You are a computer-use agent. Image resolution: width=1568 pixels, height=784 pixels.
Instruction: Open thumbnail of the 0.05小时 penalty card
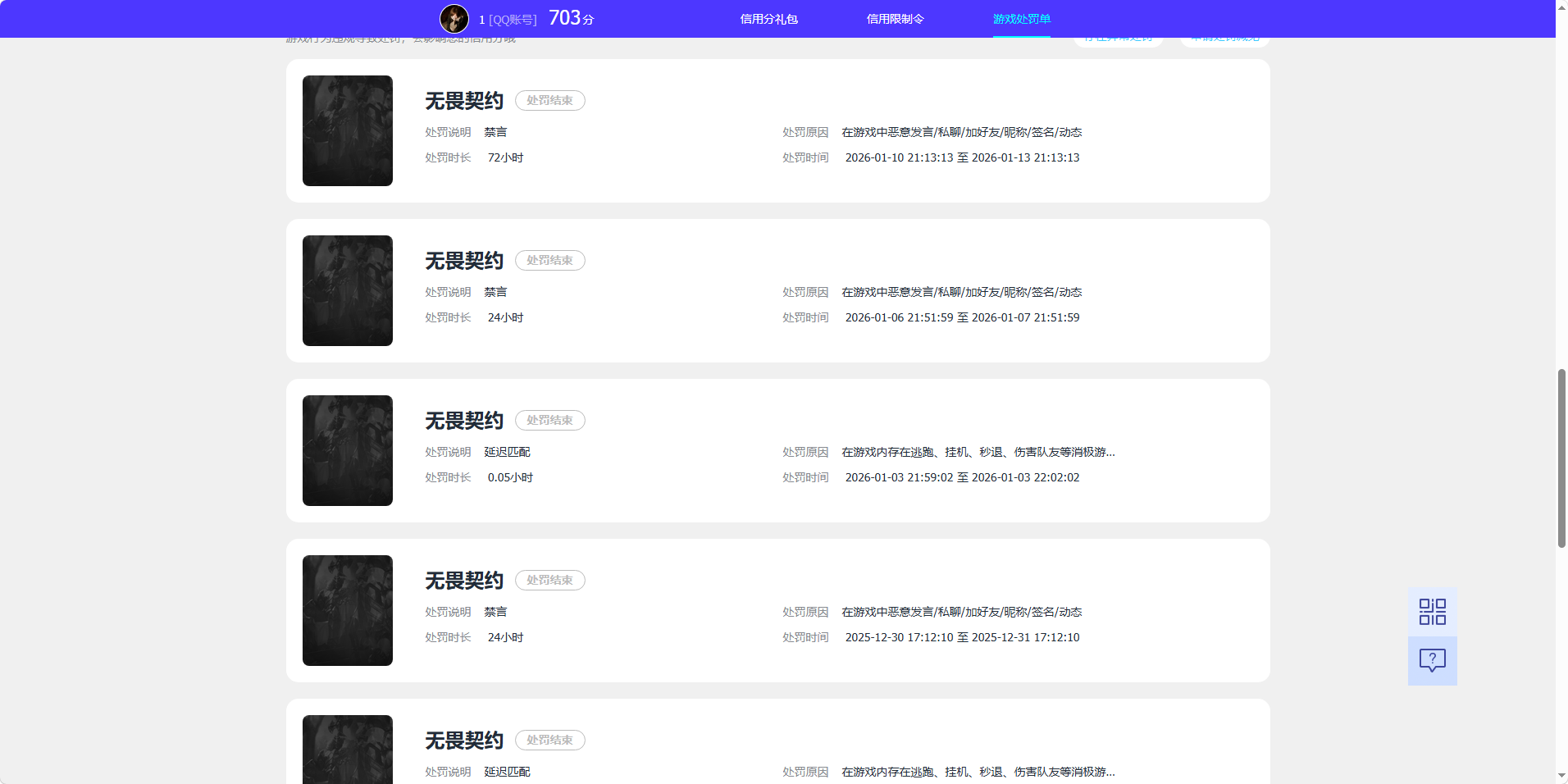click(x=348, y=450)
